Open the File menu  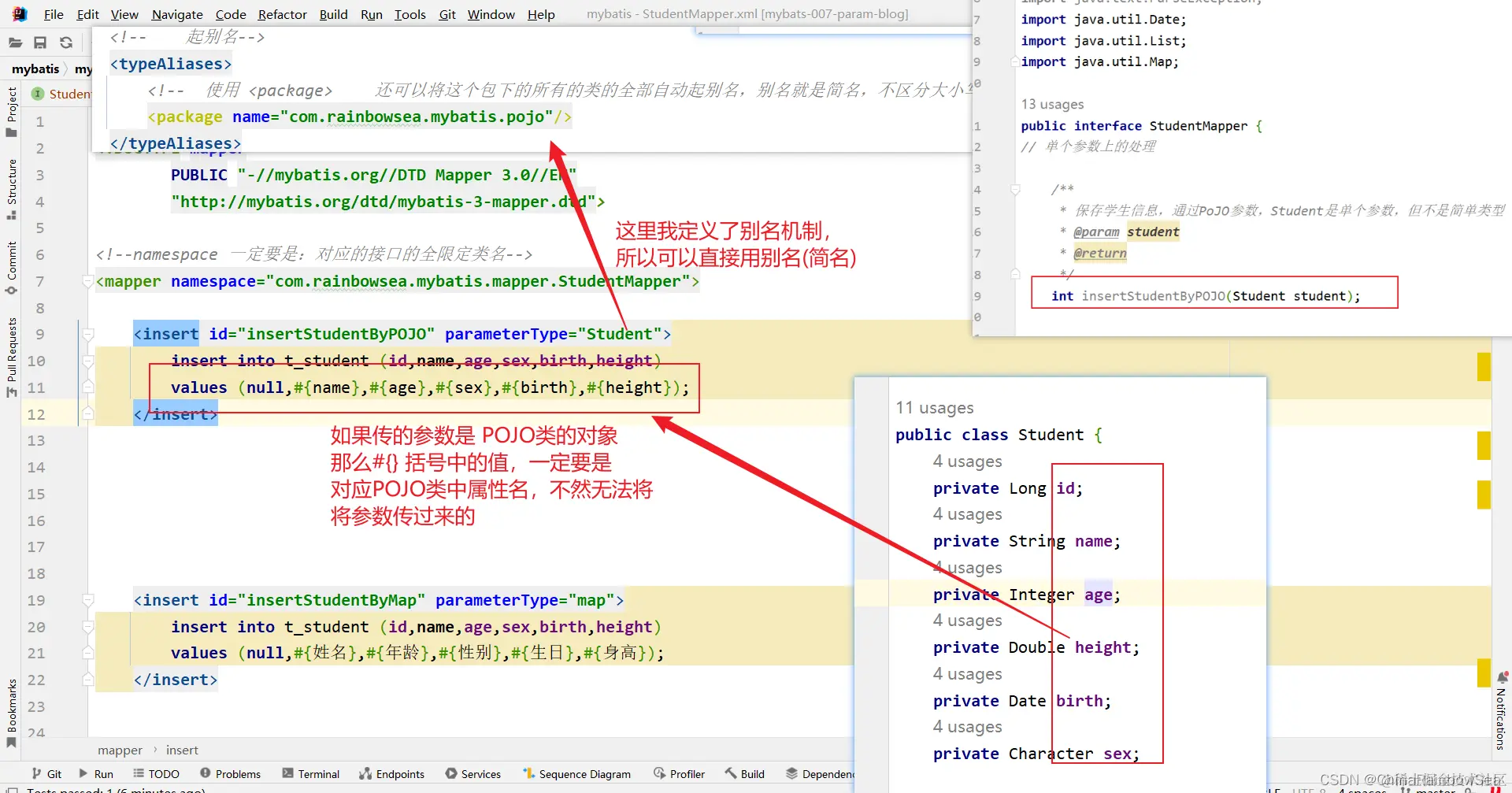pyautogui.click(x=54, y=14)
